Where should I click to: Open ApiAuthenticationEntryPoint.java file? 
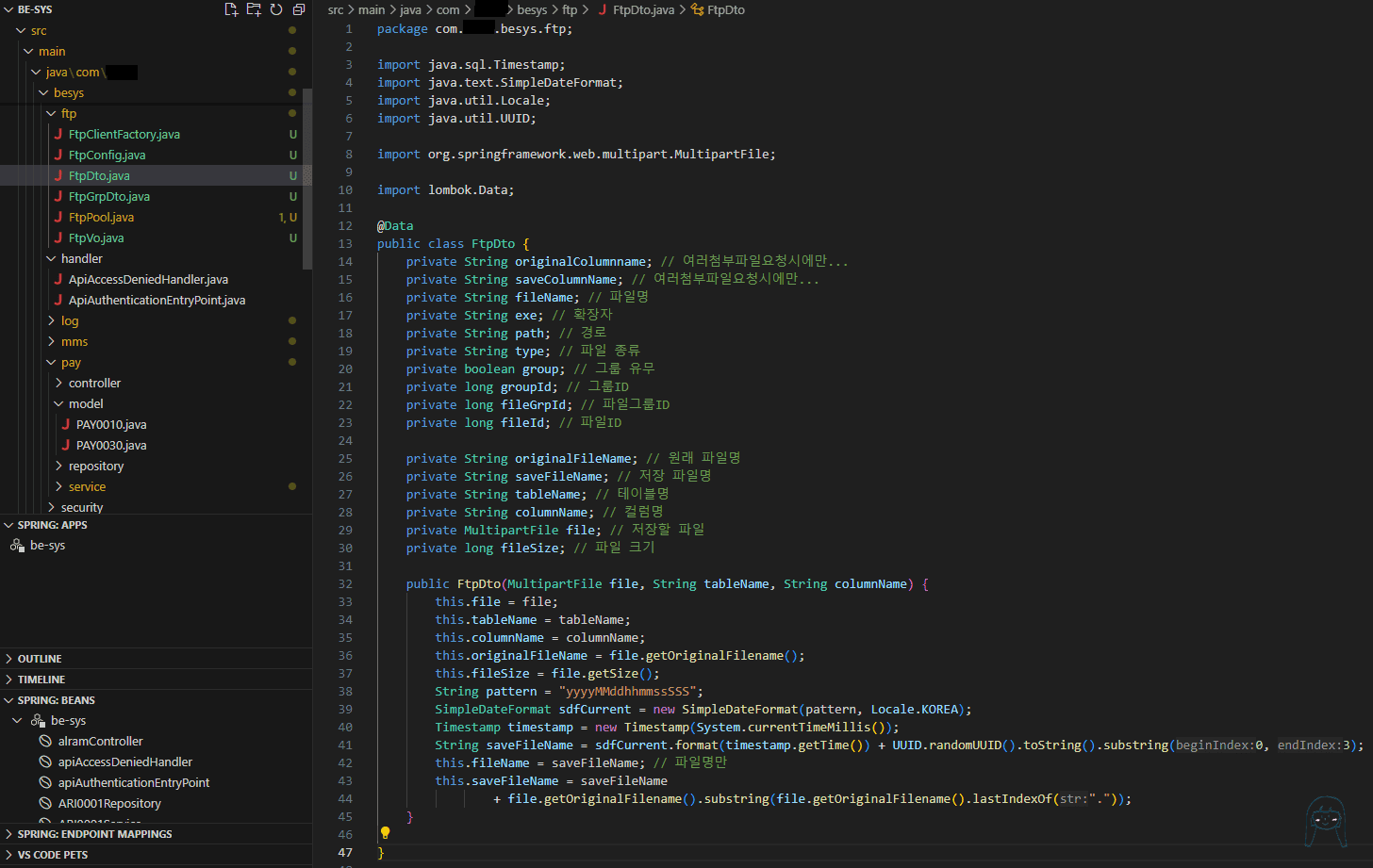157,301
